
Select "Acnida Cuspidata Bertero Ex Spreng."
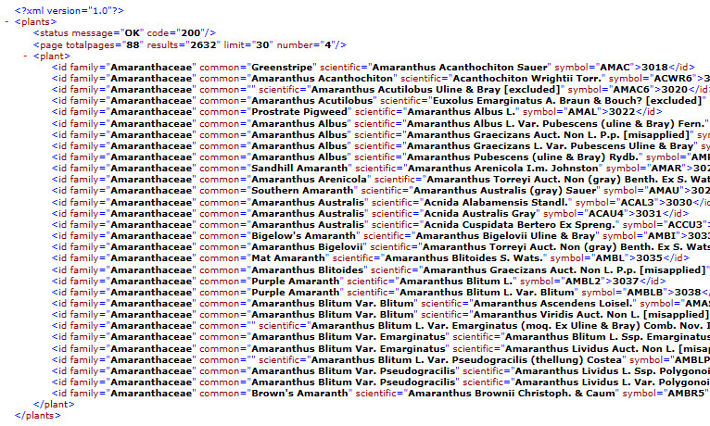coord(519,225)
